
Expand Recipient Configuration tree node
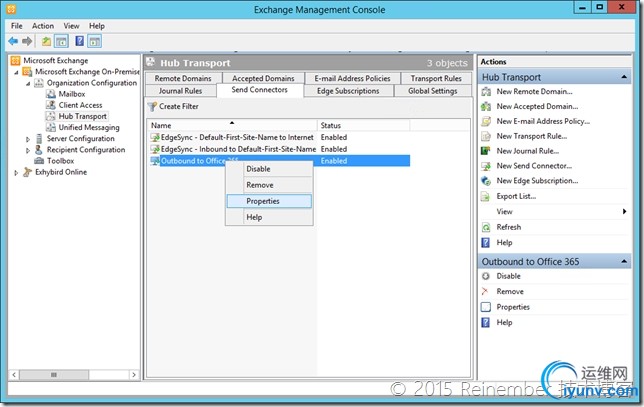[x=28, y=150]
